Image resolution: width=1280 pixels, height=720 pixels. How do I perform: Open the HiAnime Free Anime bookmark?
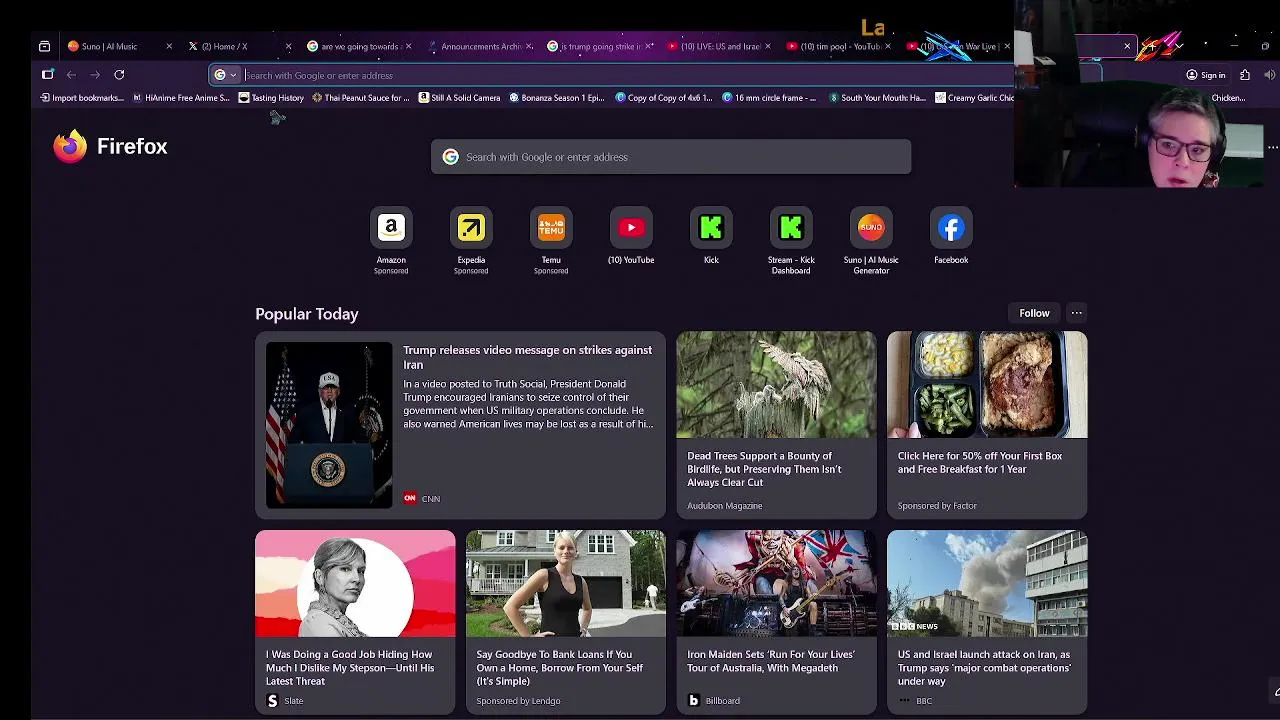pyautogui.click(x=181, y=98)
